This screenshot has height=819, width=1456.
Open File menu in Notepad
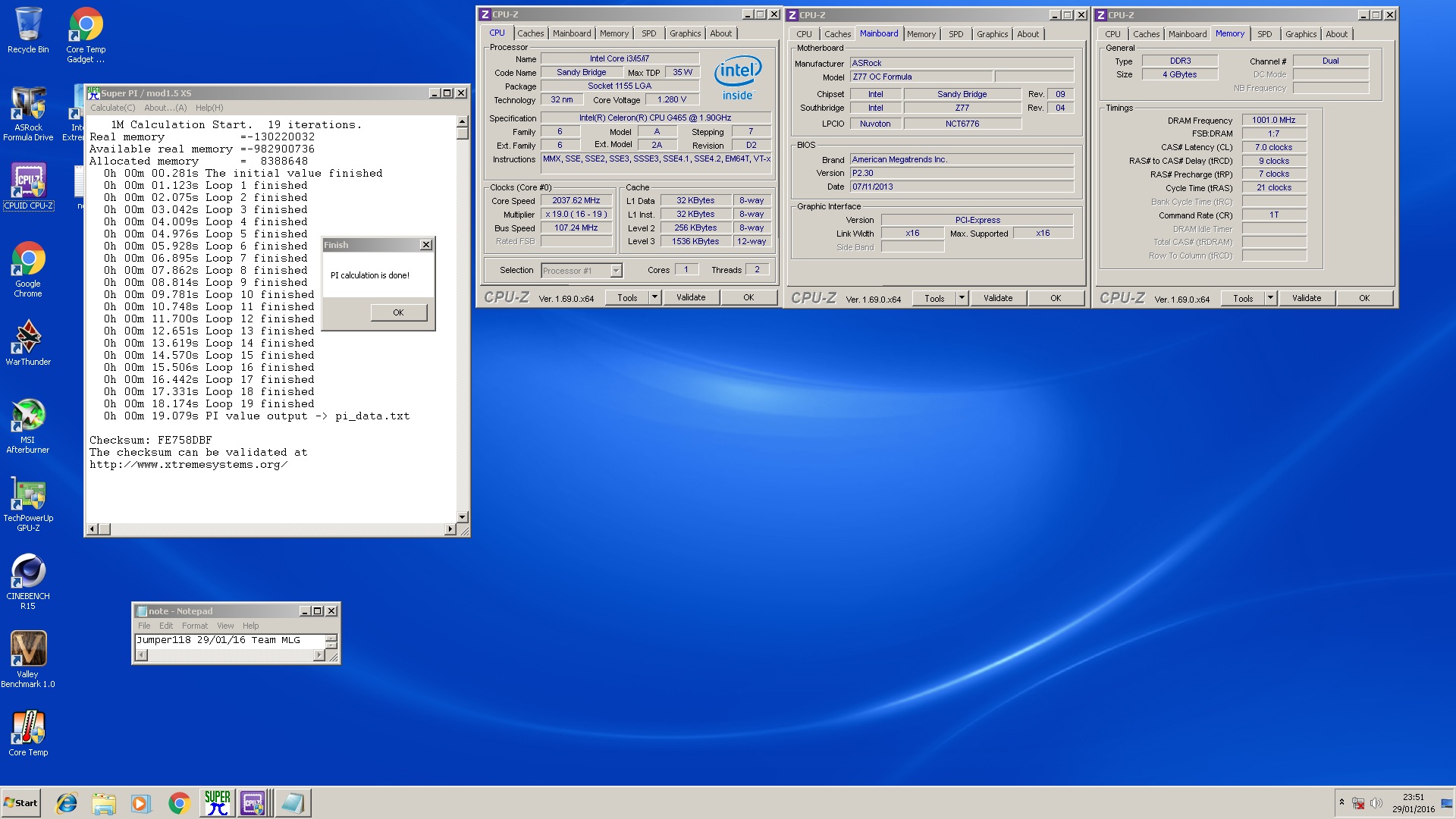[x=144, y=626]
